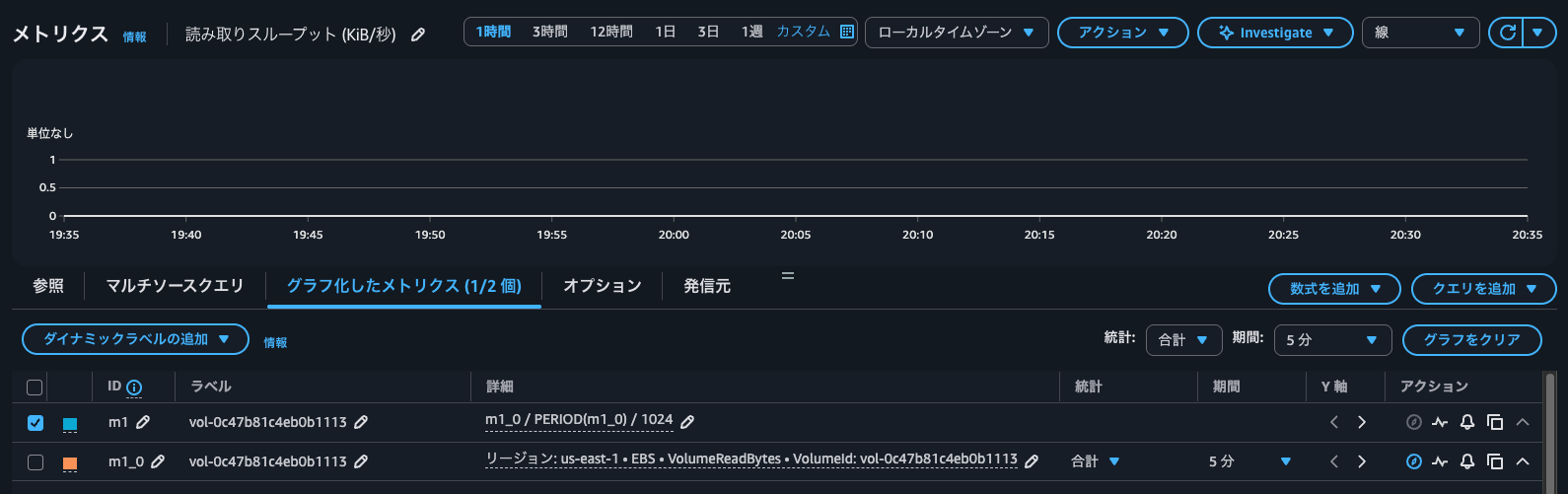Screen dimensions: 1568x494
Task: Grab the panel resize handle below graph
Action: pyautogui.click(x=788, y=275)
